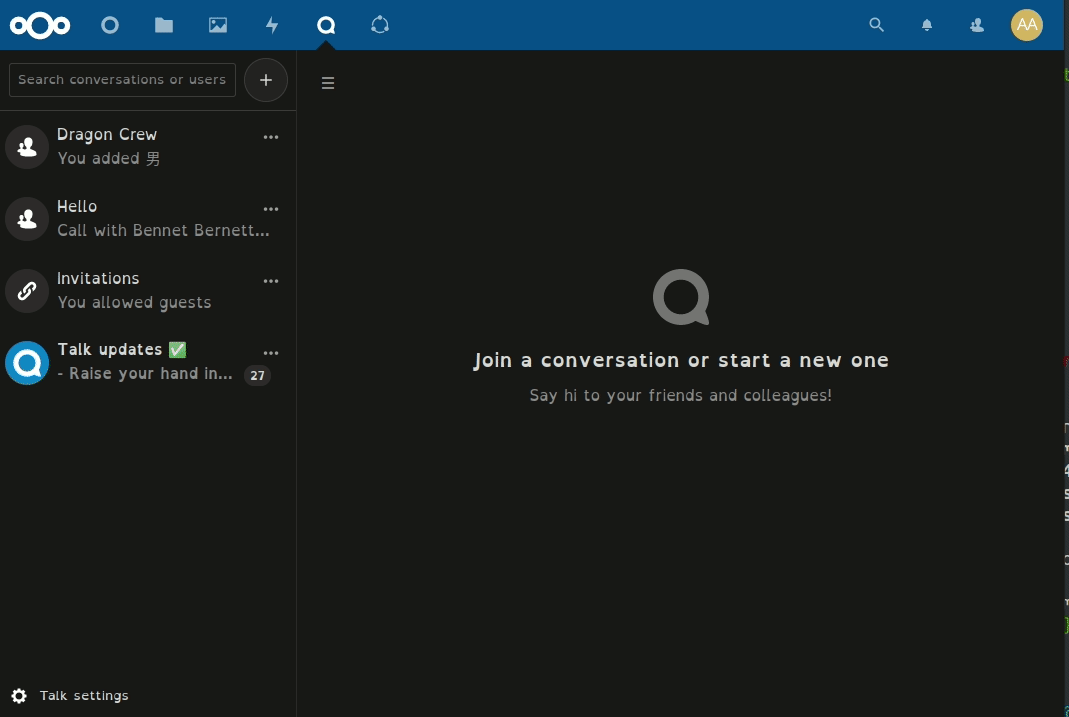Toggle the navigation hamburger menu

[328, 83]
